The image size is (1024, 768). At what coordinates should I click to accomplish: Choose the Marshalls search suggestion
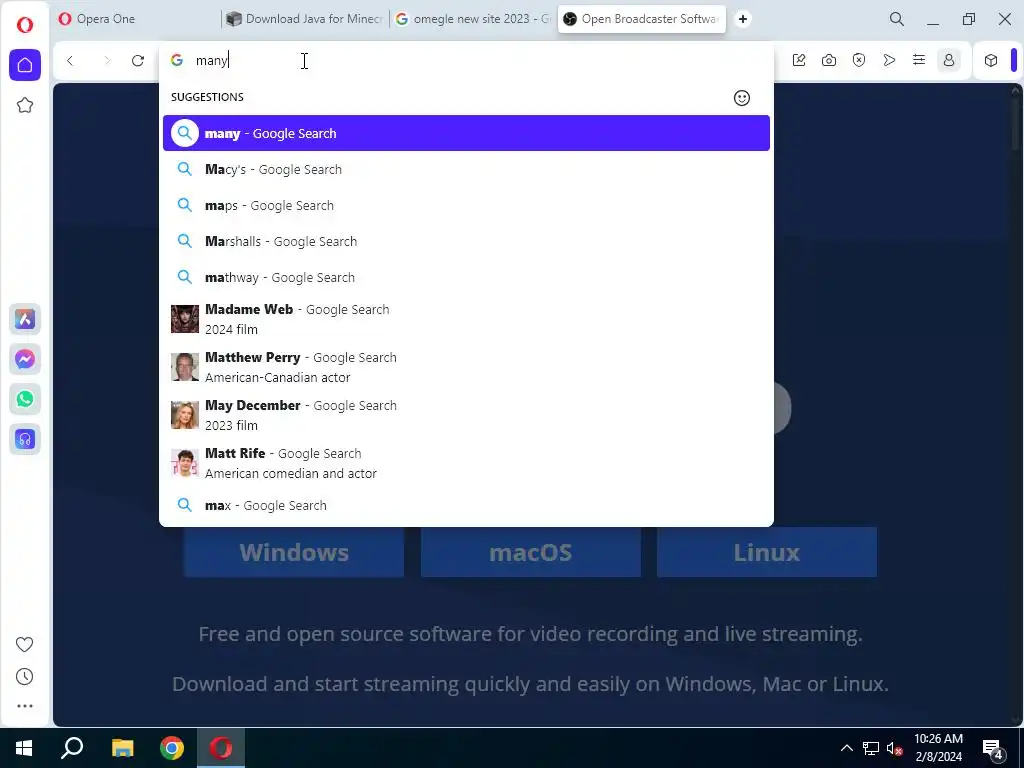coord(466,241)
